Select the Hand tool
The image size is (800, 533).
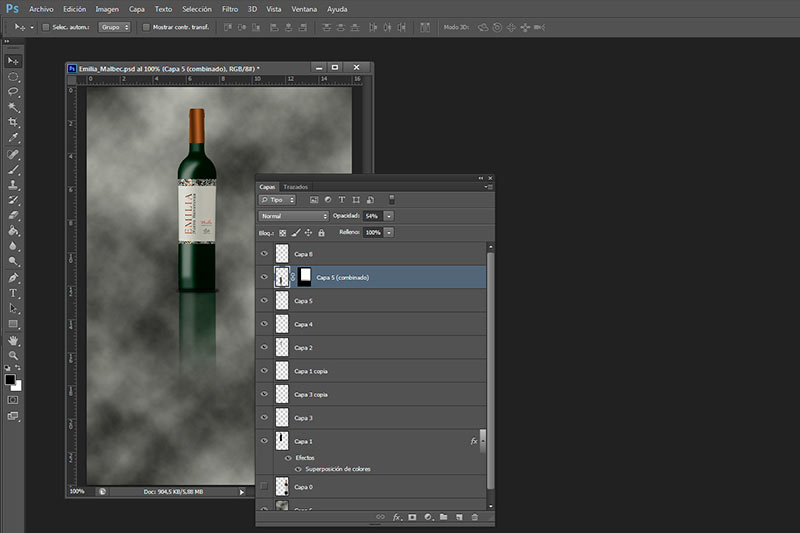[x=13, y=340]
